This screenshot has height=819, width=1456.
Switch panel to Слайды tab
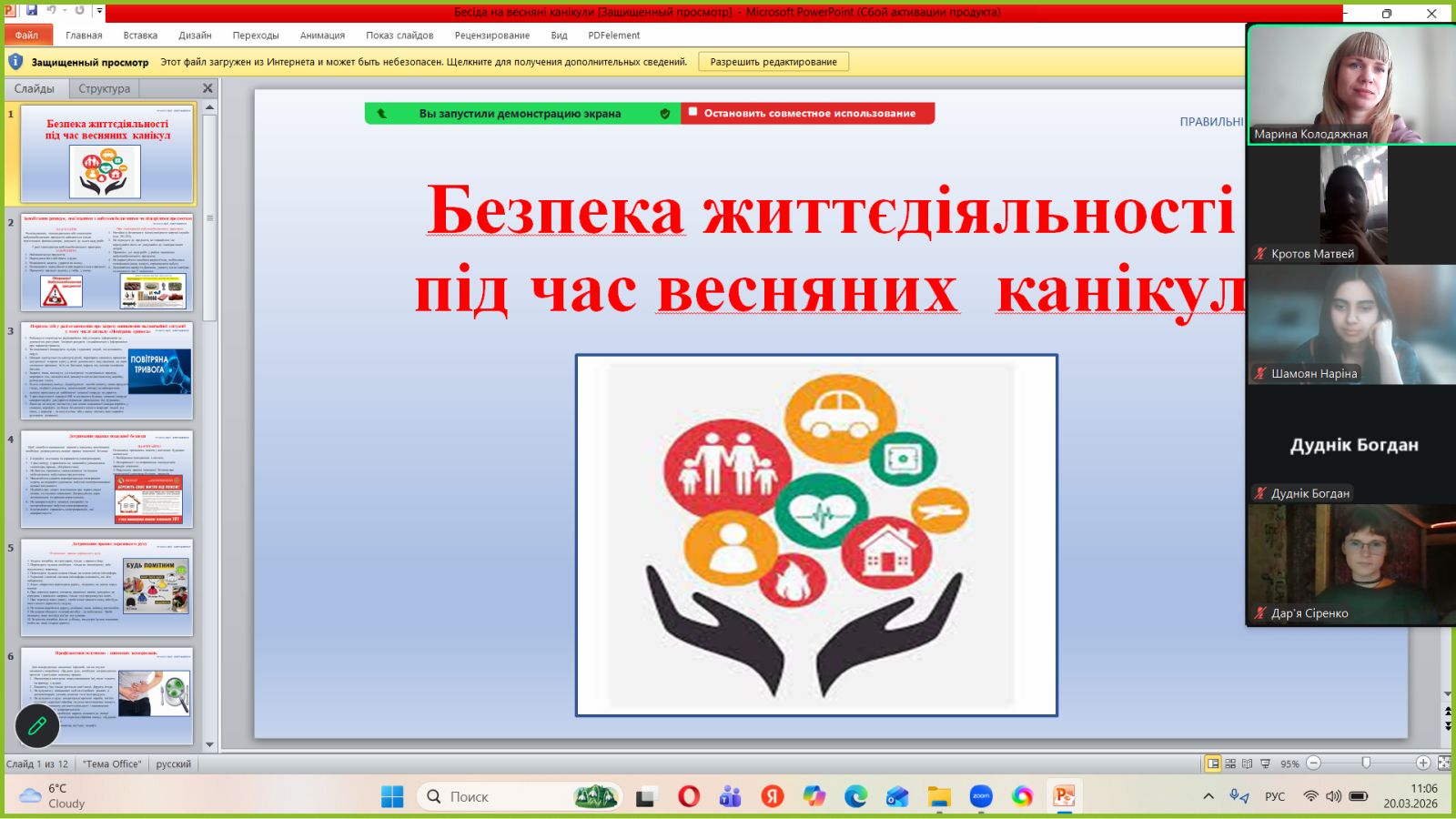point(35,88)
